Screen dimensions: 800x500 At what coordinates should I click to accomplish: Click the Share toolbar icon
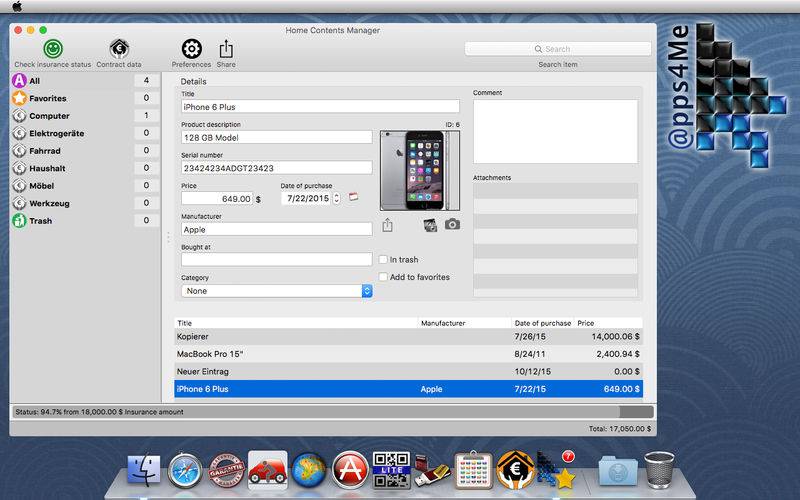coord(226,49)
